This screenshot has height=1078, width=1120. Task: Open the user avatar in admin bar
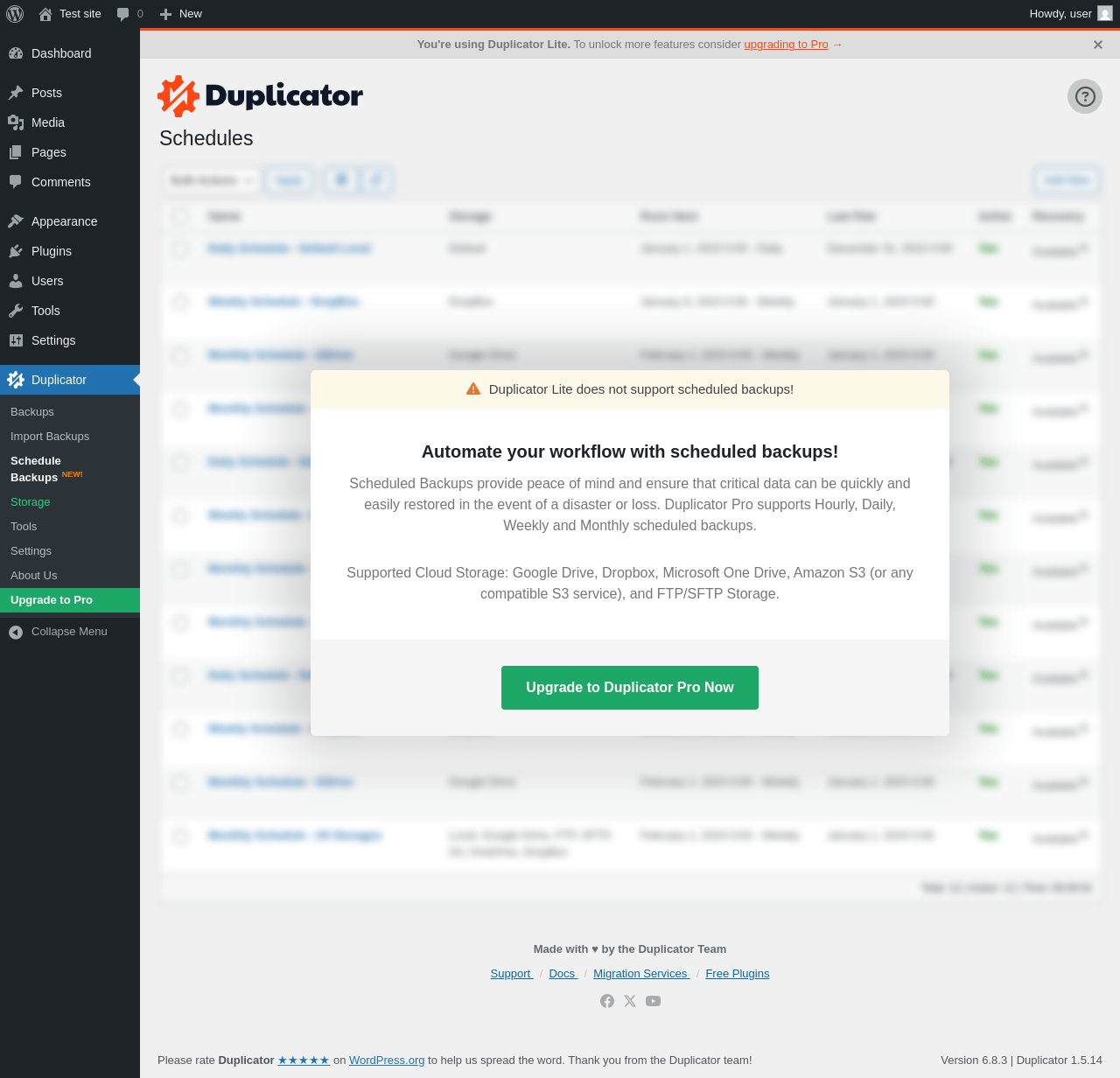pyautogui.click(x=1105, y=13)
